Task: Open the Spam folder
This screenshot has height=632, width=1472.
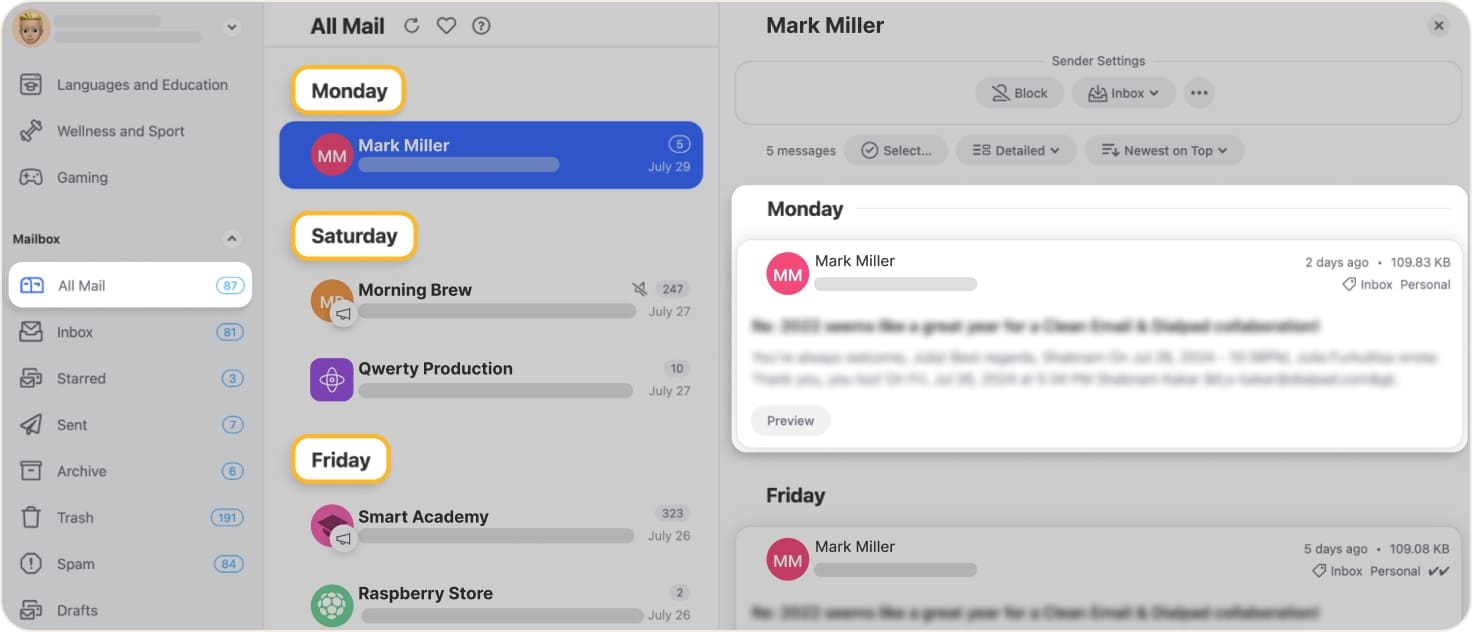Action: coord(76,564)
